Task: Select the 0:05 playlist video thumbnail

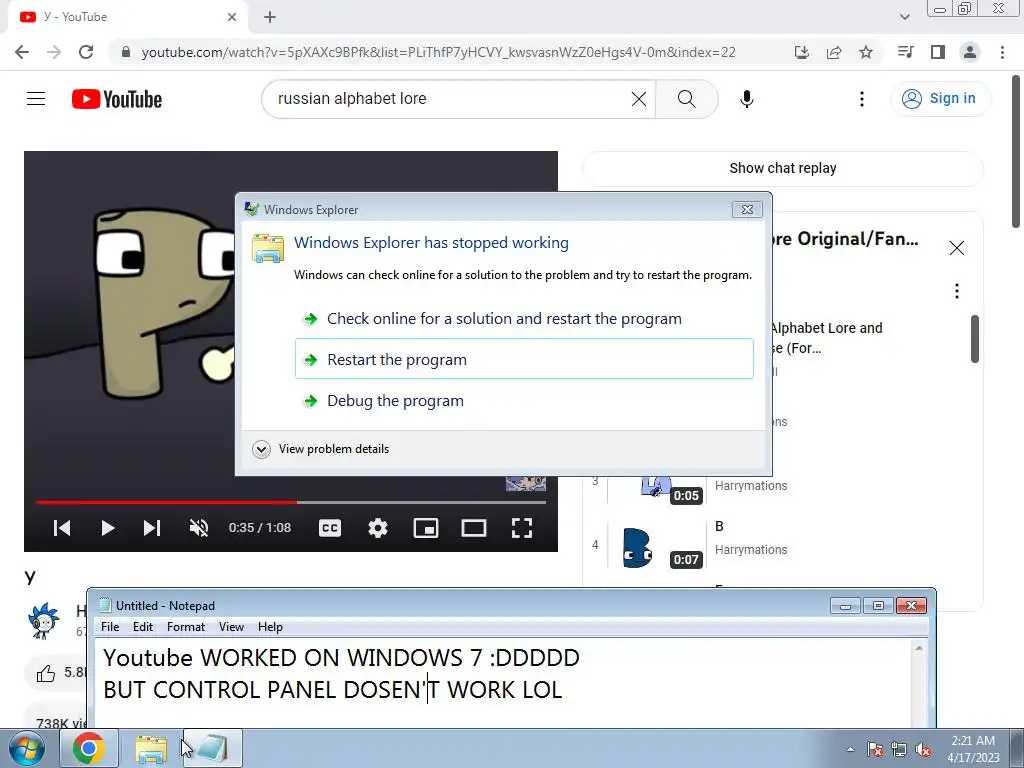Action: click(x=656, y=488)
